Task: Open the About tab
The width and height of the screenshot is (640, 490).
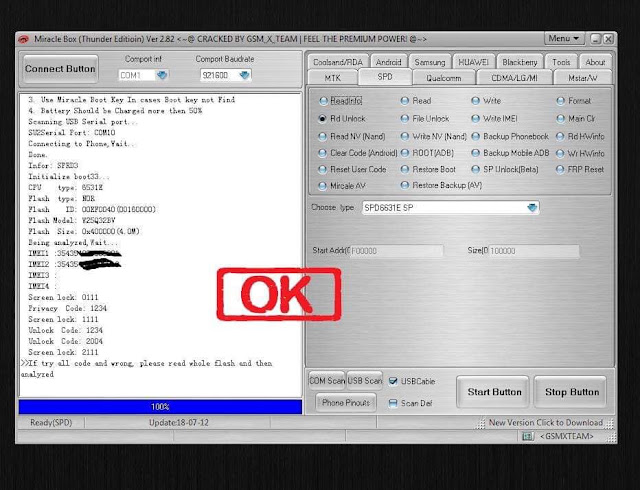Action: [x=596, y=62]
